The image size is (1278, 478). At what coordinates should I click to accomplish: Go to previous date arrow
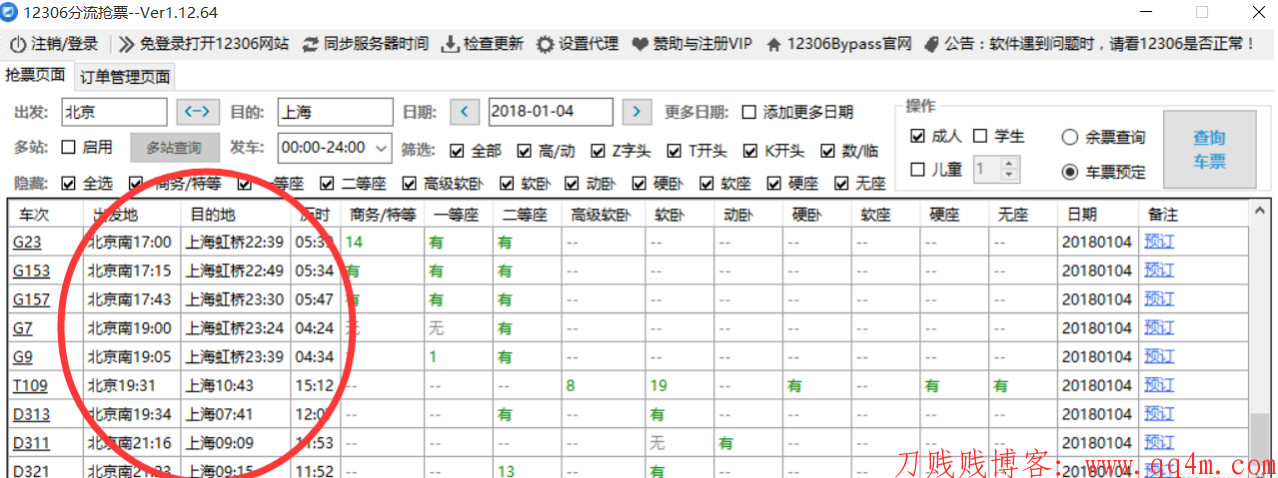[x=465, y=111]
